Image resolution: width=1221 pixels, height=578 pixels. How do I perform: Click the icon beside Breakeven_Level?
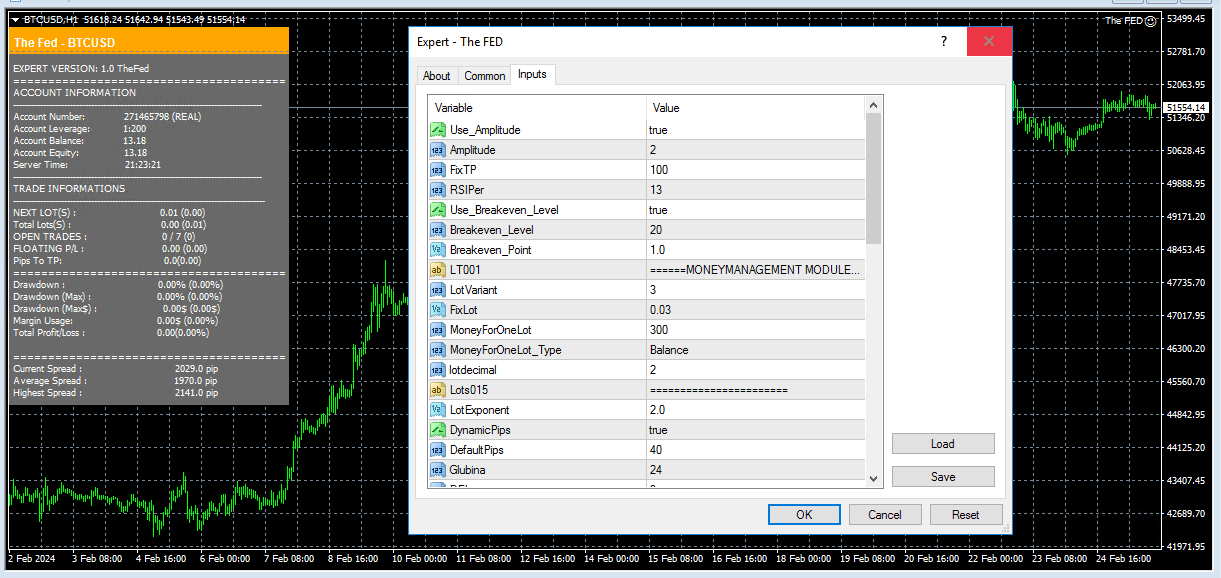tap(437, 230)
